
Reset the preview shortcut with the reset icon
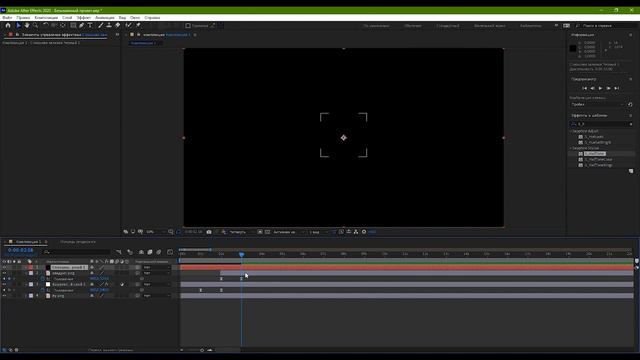point(630,104)
